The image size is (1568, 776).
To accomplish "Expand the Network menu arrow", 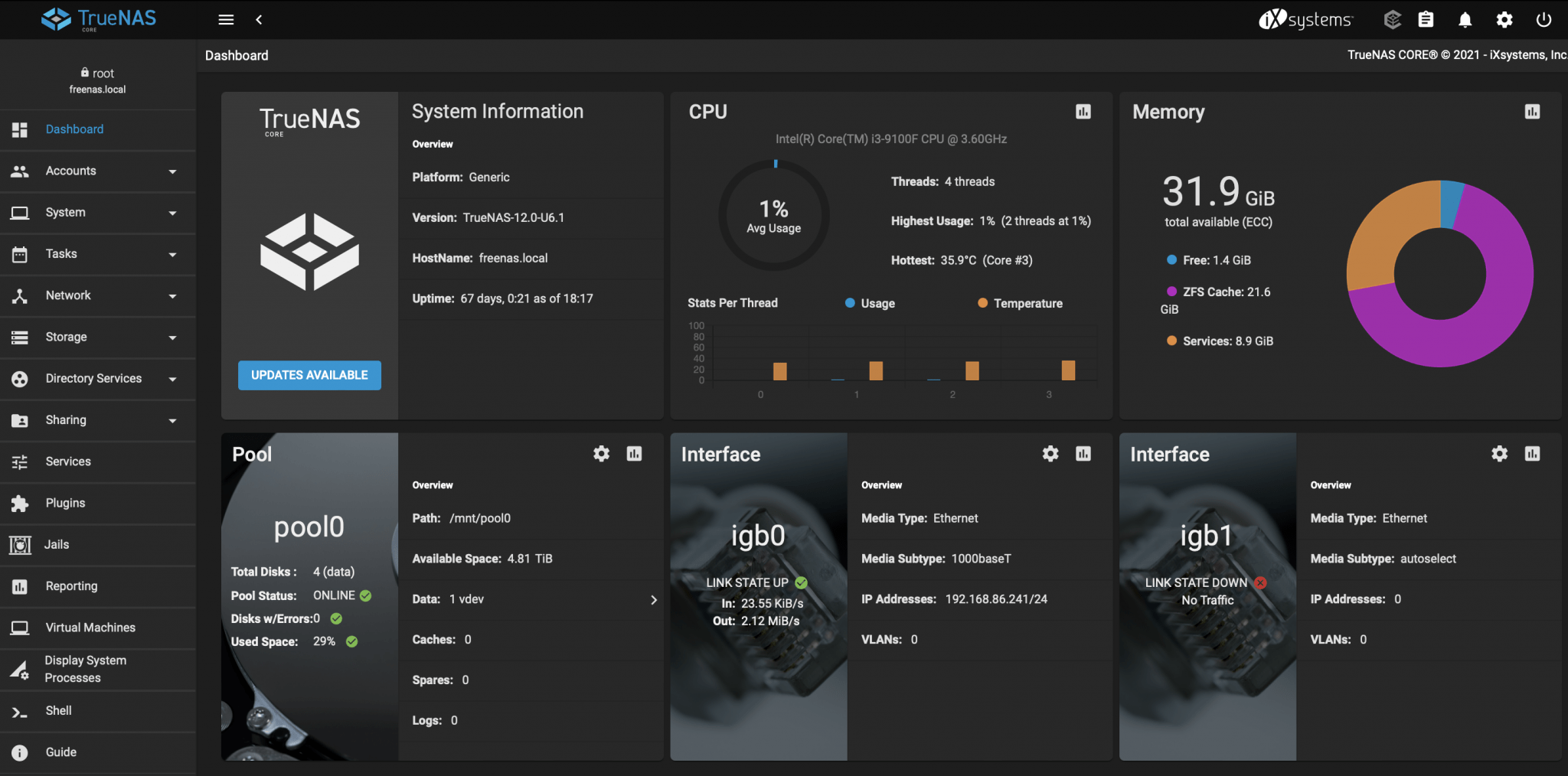I will pos(173,296).
